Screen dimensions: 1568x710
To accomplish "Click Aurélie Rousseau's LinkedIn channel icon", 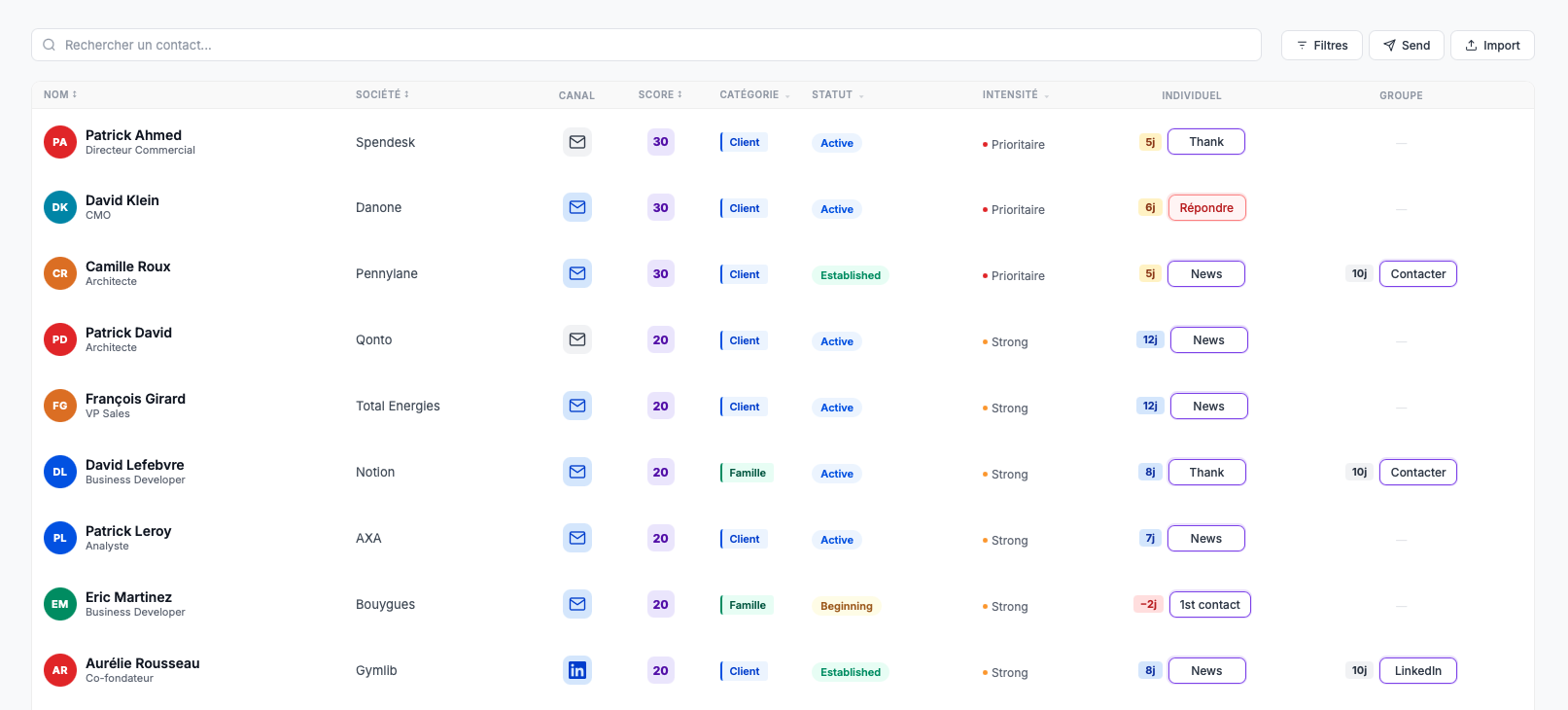I will pyautogui.click(x=577, y=670).
